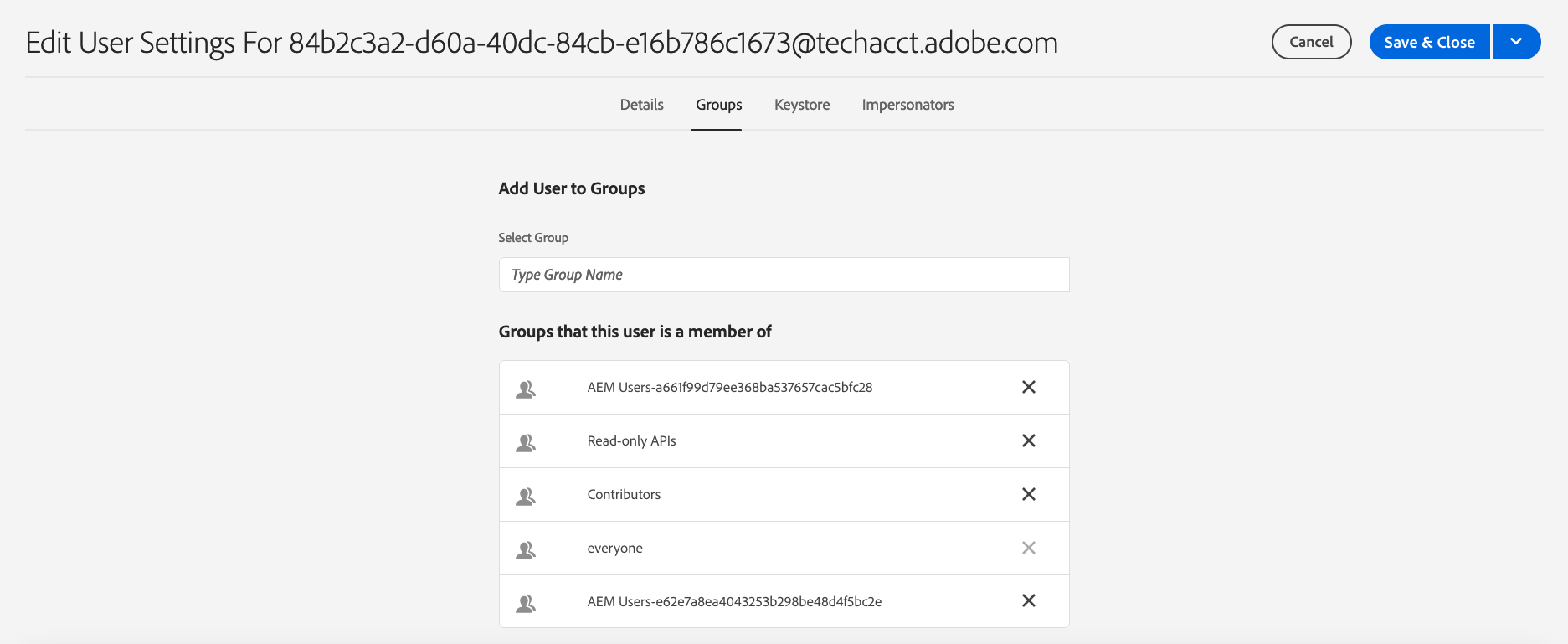Select the Groups tab
The image size is (1568, 644).
pyautogui.click(x=718, y=105)
